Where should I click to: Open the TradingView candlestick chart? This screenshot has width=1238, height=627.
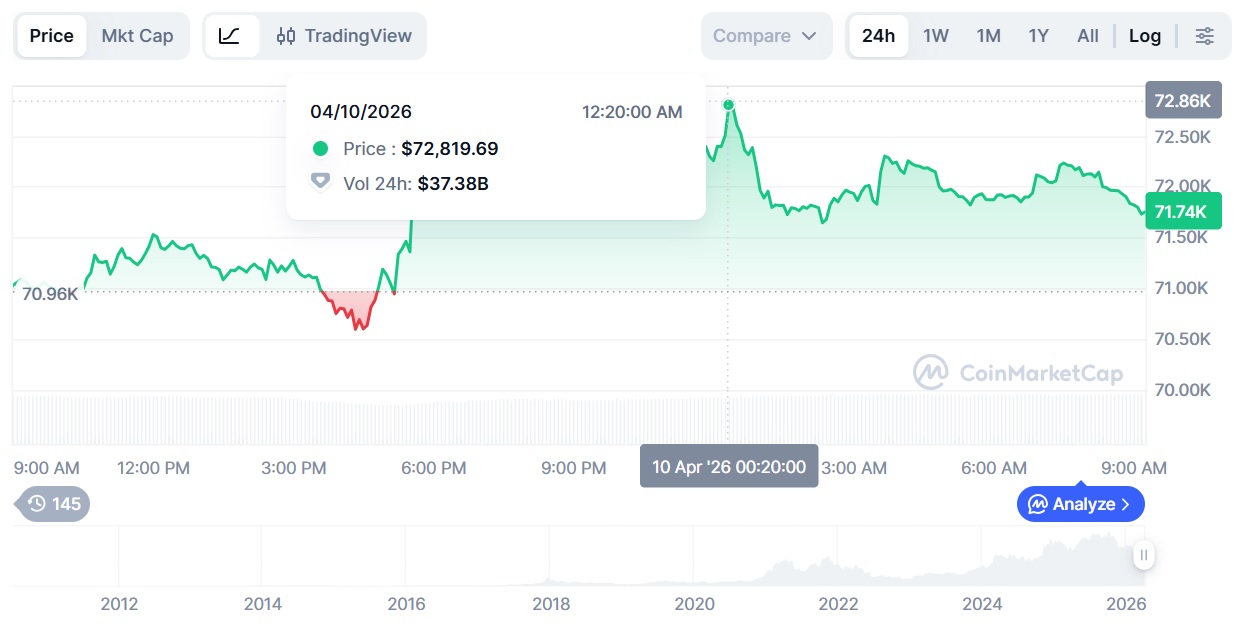[344, 36]
